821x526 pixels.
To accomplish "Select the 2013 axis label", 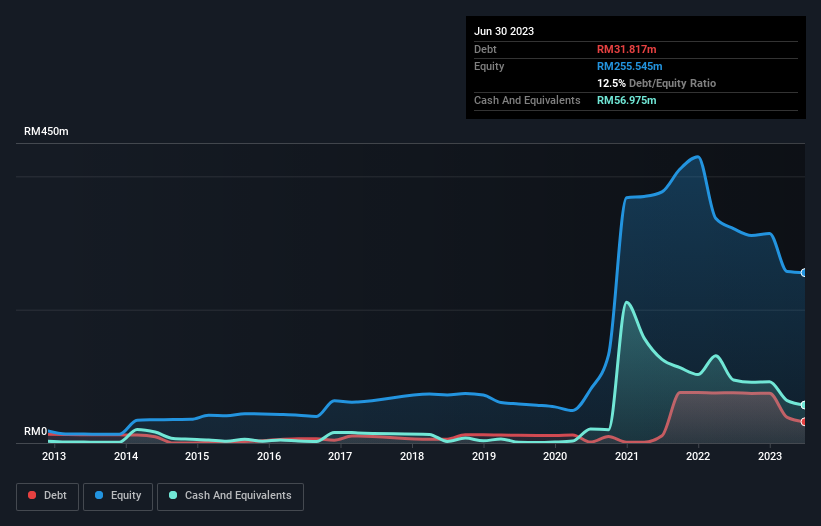I will click(54, 456).
